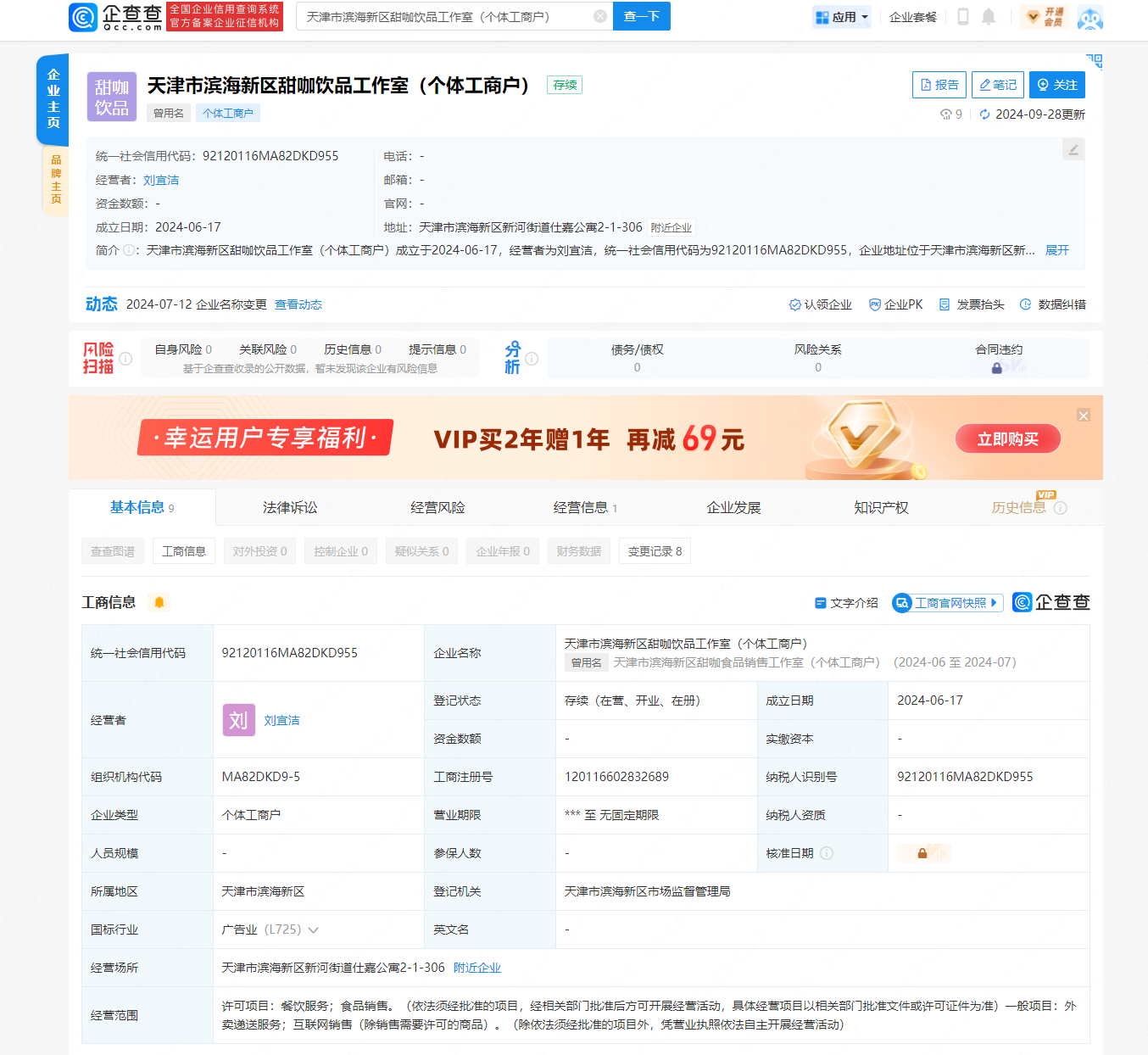Switch to 基本信息 tab
Viewport: 1148px width, 1055px height.
[142, 508]
